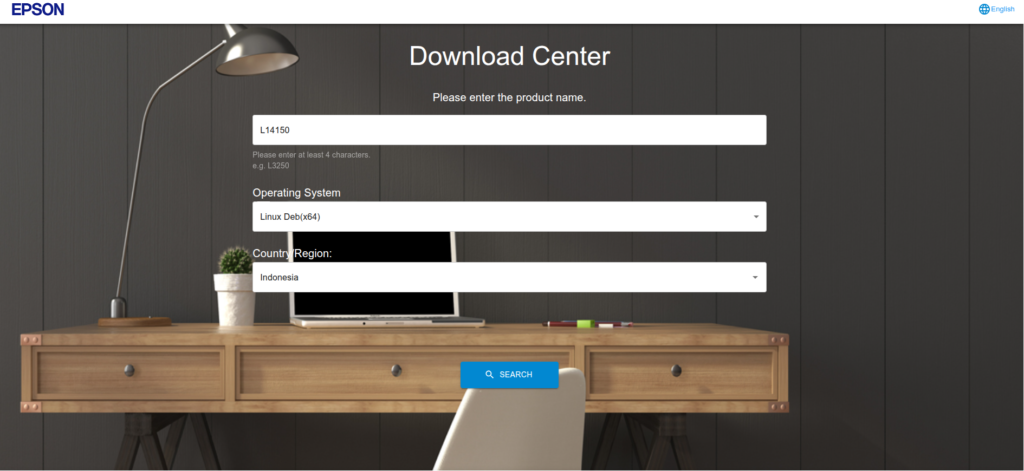Click the 'Please enter the product name' prompt

point(509,98)
